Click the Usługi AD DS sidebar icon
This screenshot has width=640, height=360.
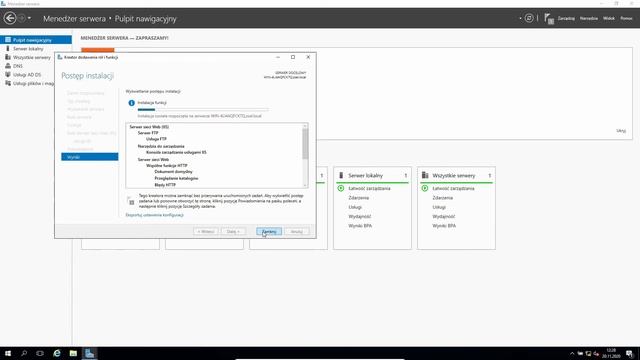tap(8, 75)
